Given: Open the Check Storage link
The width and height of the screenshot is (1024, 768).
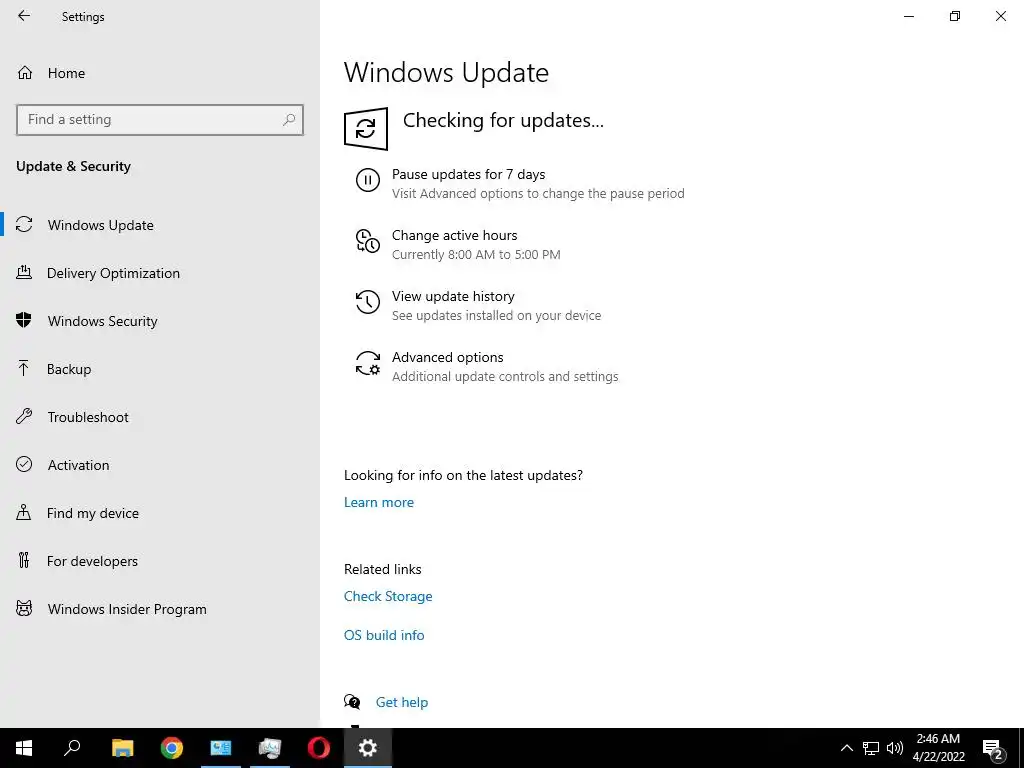Looking at the screenshot, I should point(388,596).
